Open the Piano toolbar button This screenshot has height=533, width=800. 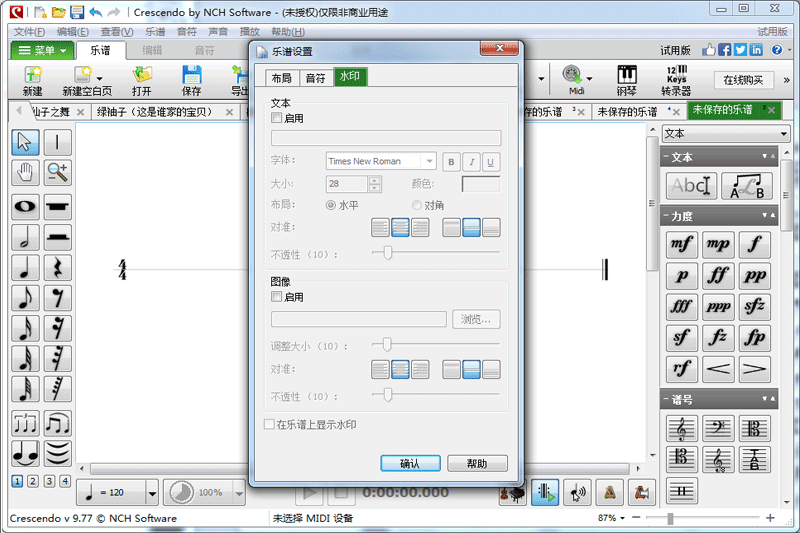pos(627,81)
